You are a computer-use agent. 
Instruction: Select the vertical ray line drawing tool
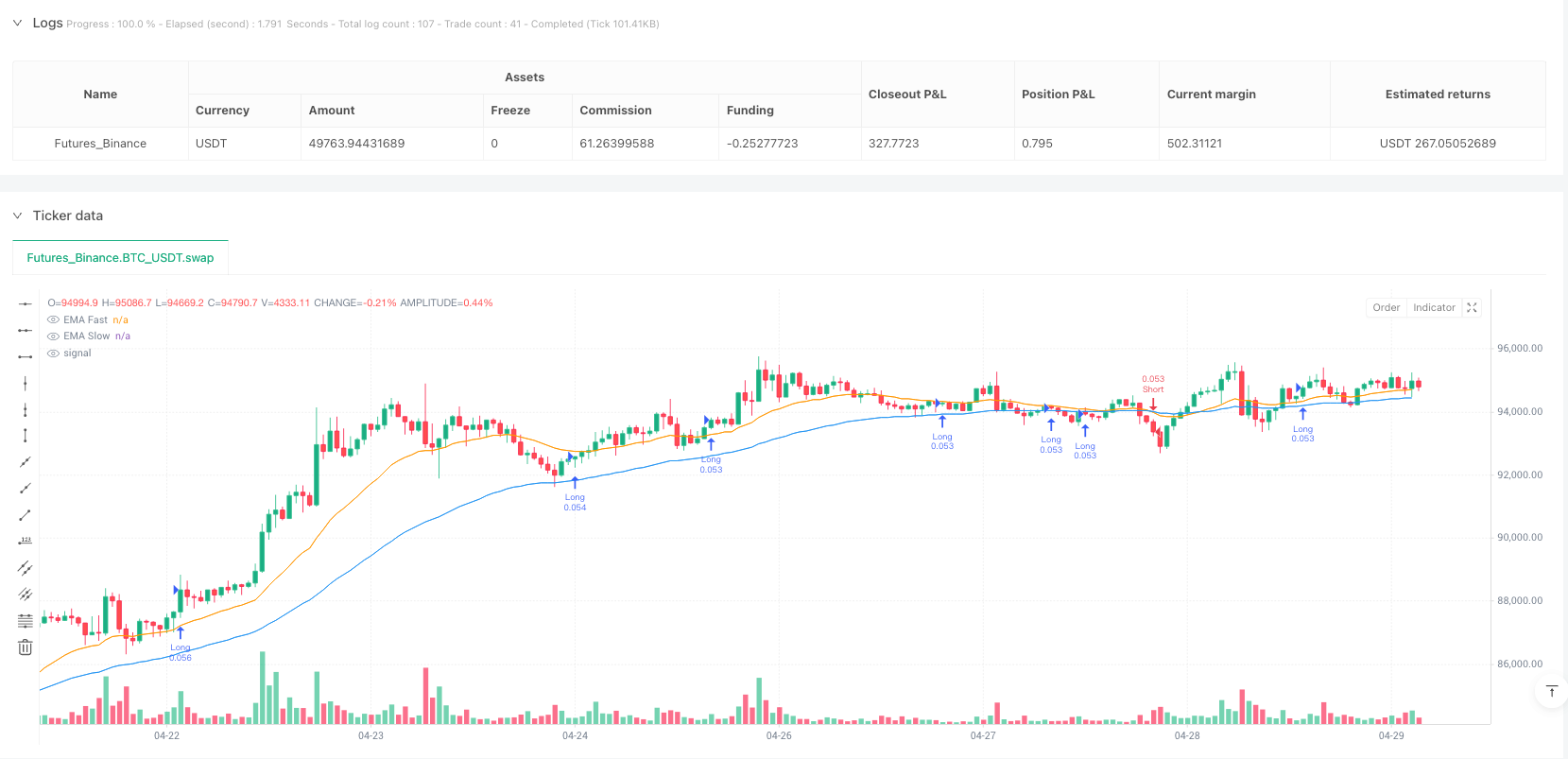tap(26, 409)
